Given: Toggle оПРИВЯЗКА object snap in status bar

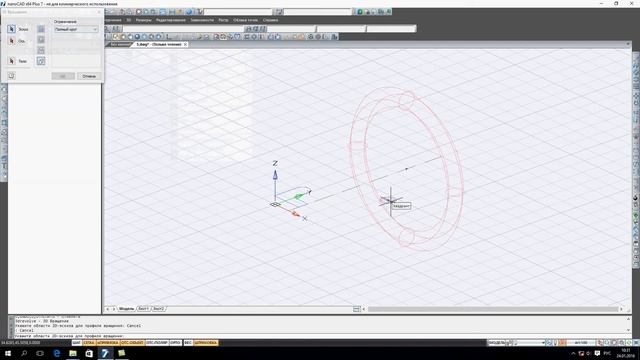Looking at the screenshot, I should click(108, 343).
